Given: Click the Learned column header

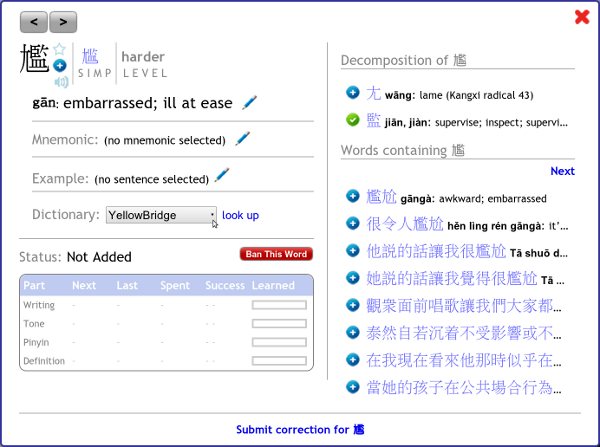Looking at the screenshot, I should point(273,285).
